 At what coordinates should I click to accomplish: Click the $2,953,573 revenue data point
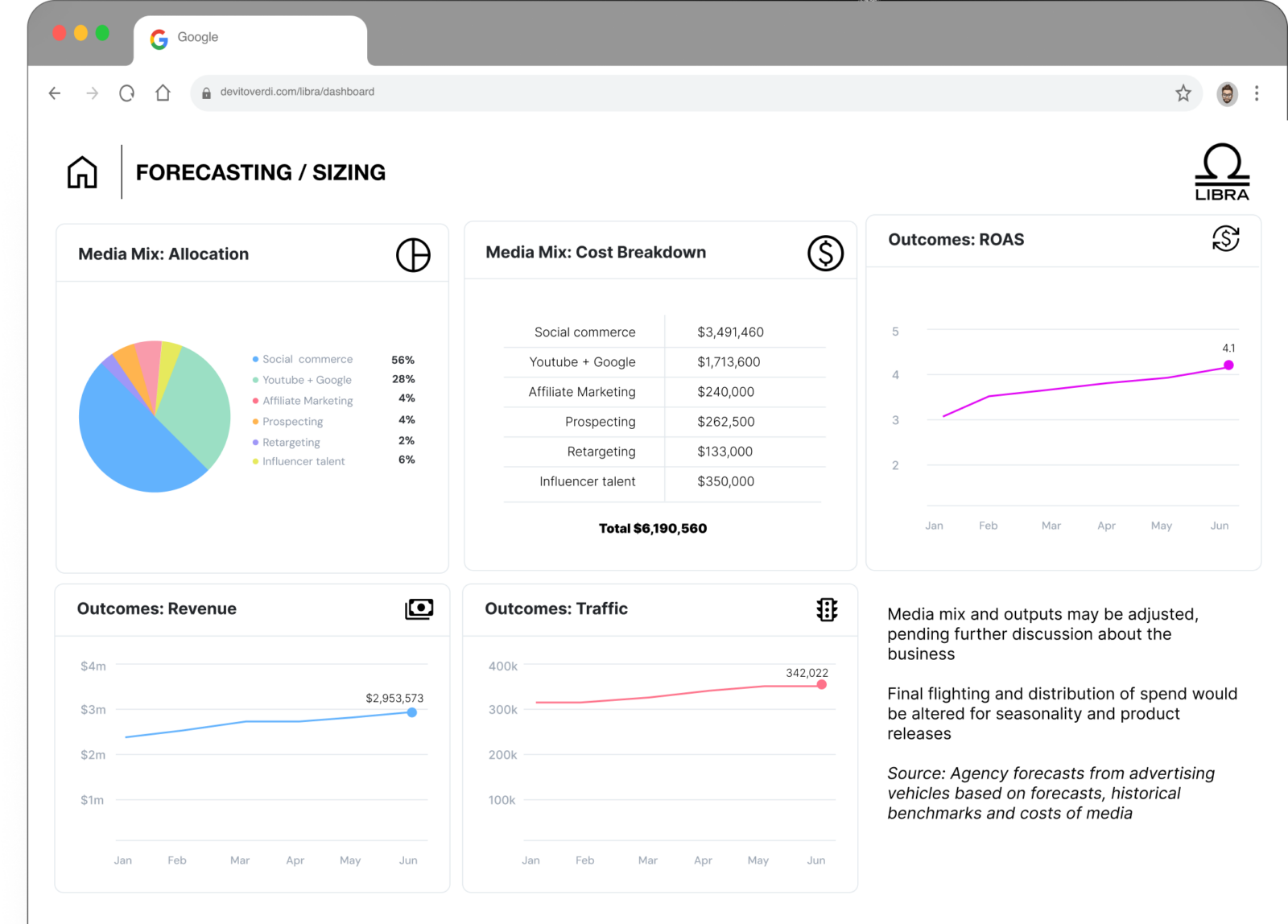coord(411,712)
